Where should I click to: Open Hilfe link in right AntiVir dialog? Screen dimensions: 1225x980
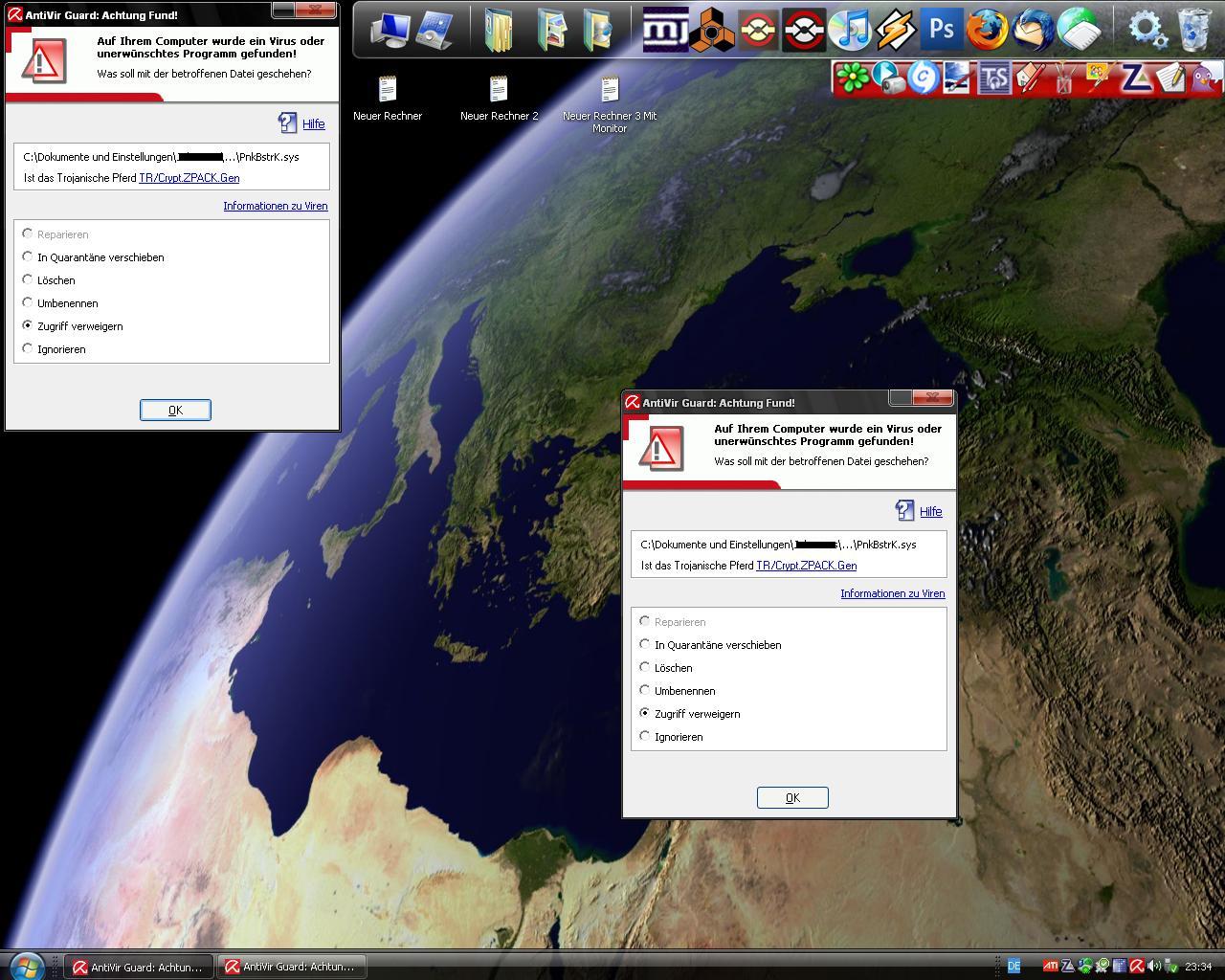[931, 512]
